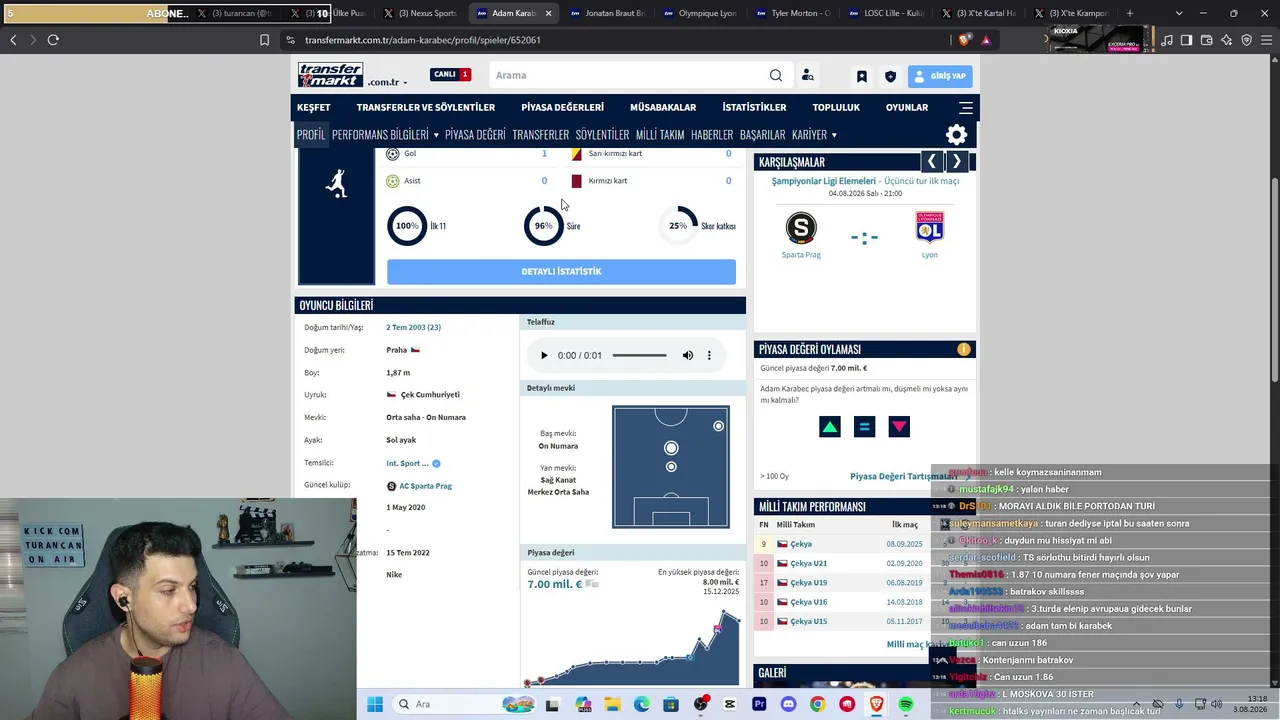Open the watchlist bookmark icon in site header
Image resolution: width=1280 pixels, height=720 pixels.
861,76
